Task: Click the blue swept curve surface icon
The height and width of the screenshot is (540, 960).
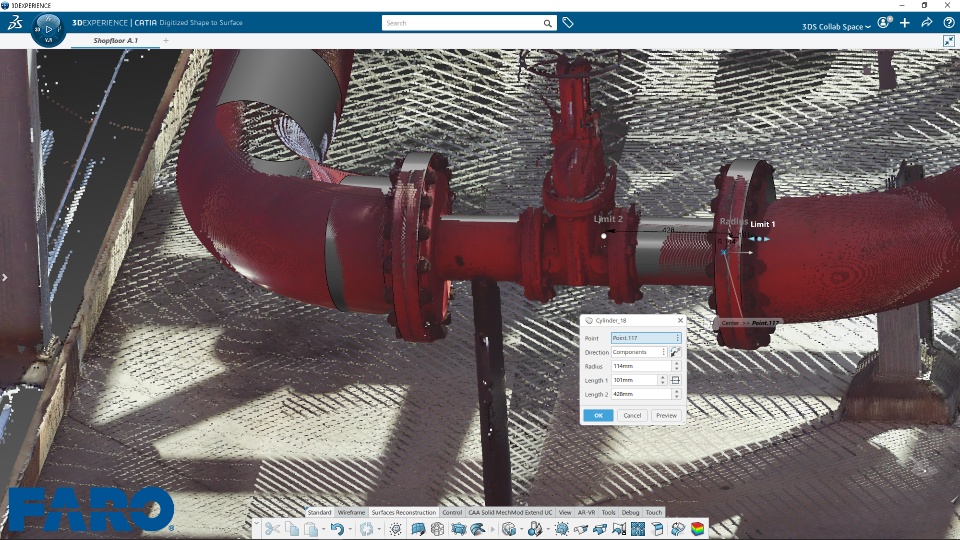Action: tap(478, 528)
